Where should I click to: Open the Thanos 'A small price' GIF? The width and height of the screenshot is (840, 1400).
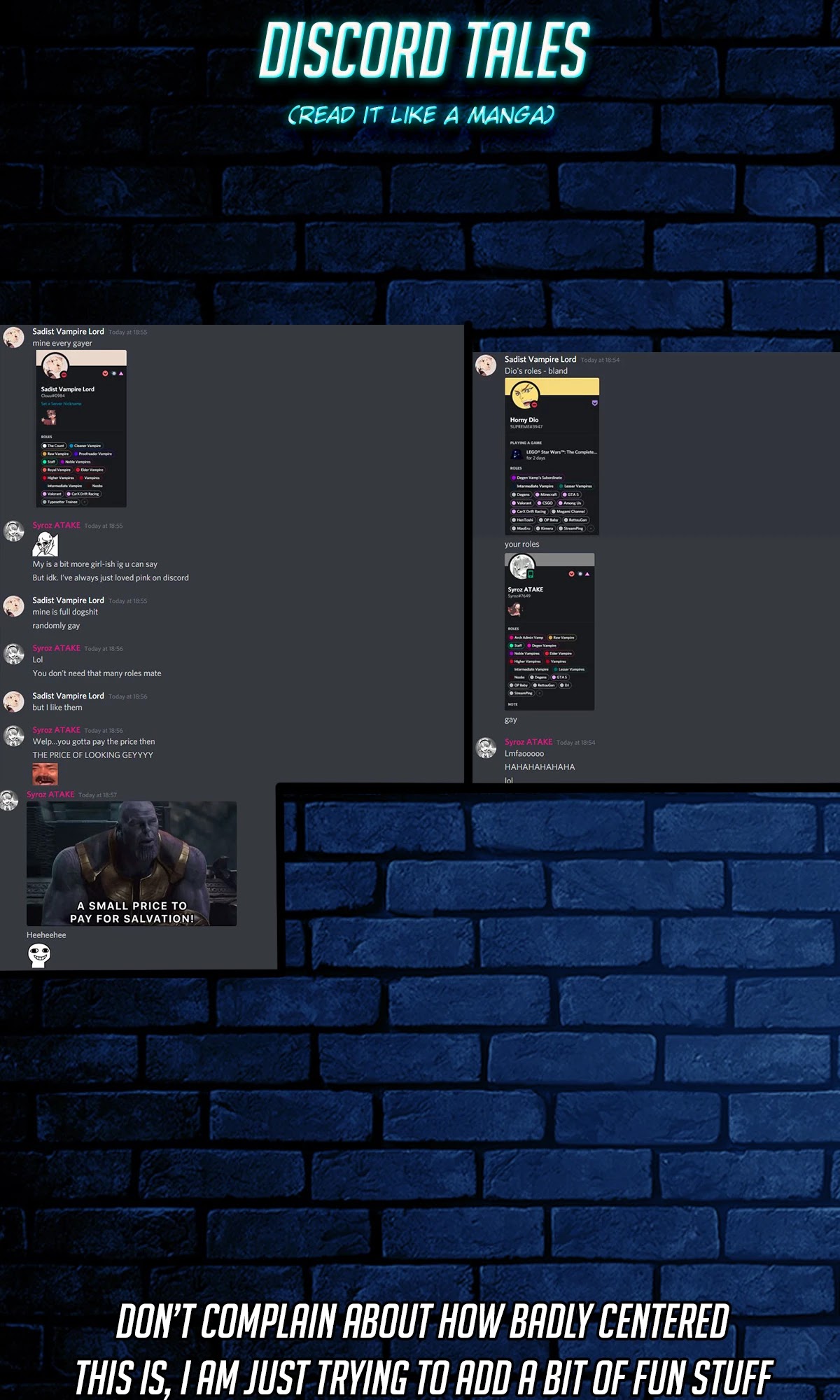click(x=132, y=863)
